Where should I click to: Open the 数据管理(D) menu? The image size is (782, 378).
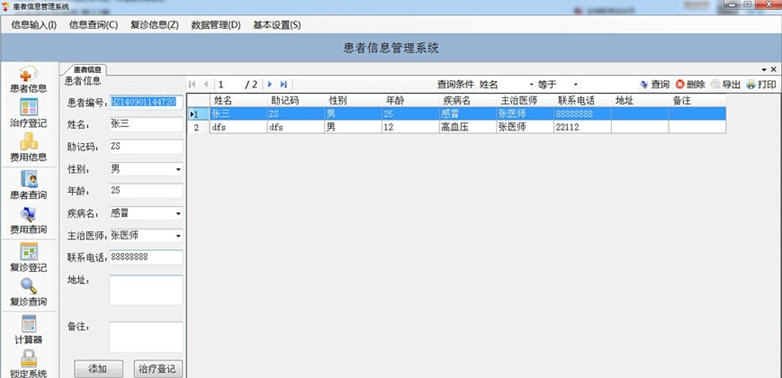(x=216, y=25)
